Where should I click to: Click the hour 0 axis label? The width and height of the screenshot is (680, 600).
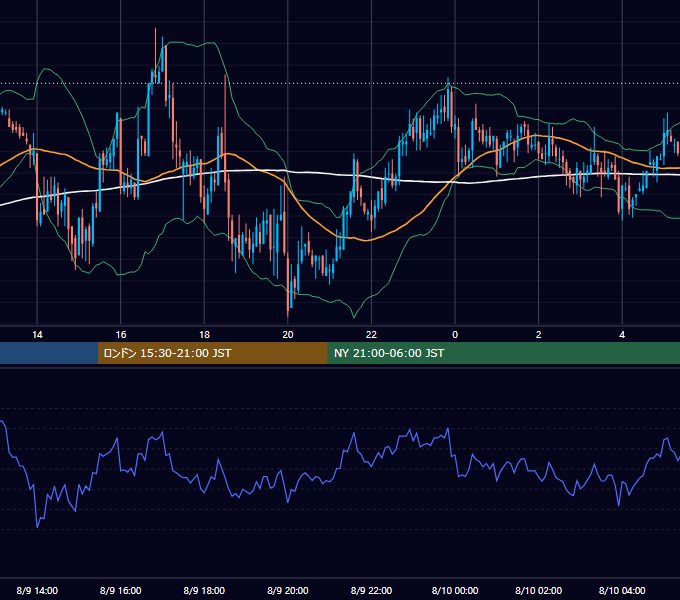pos(455,335)
